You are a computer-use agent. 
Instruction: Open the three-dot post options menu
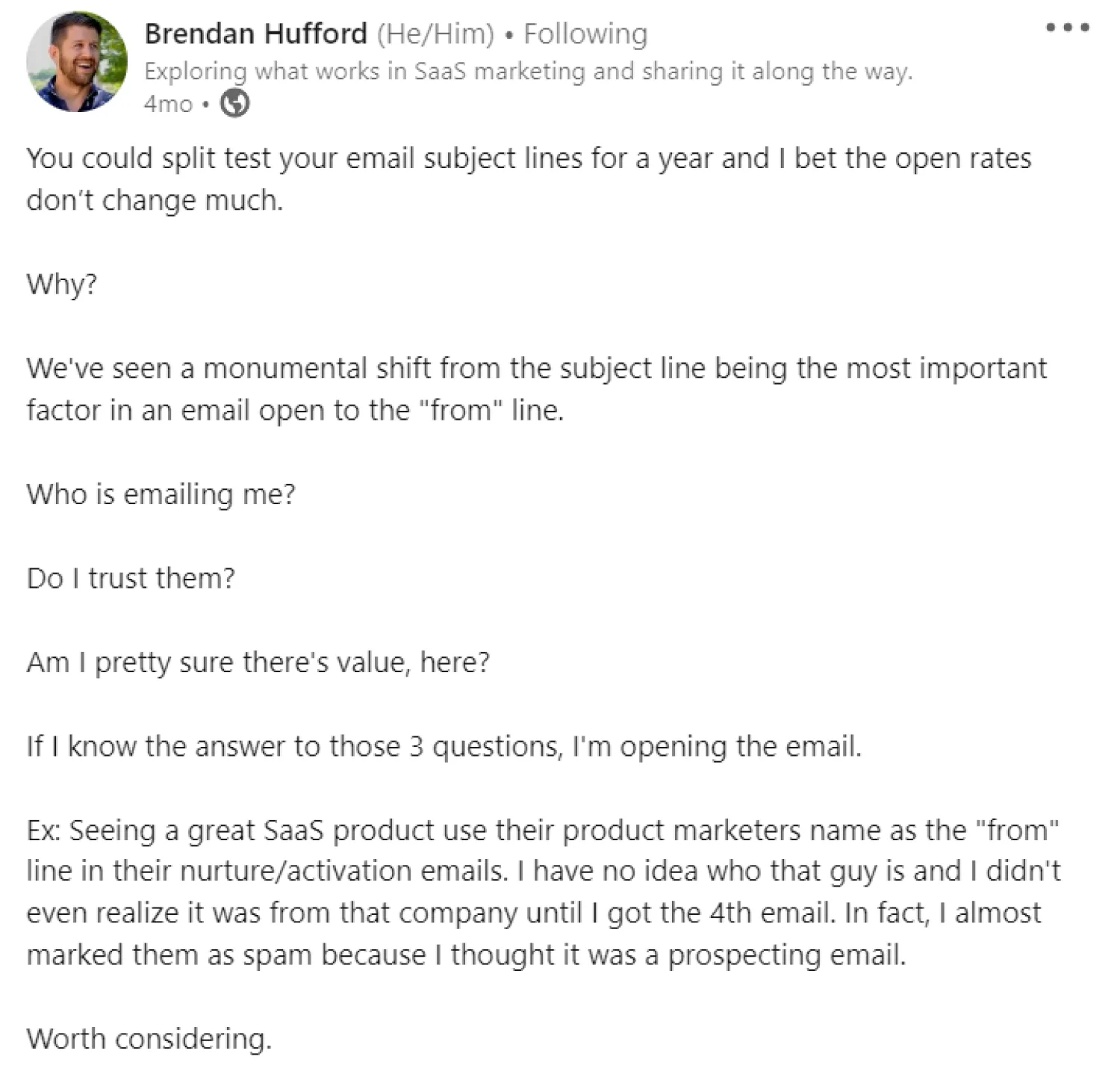[1067, 28]
